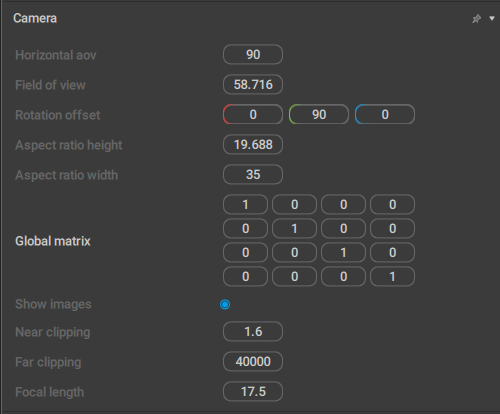Select the green Rotation offset field showing 90
This screenshot has height=414, width=500.
(319, 114)
